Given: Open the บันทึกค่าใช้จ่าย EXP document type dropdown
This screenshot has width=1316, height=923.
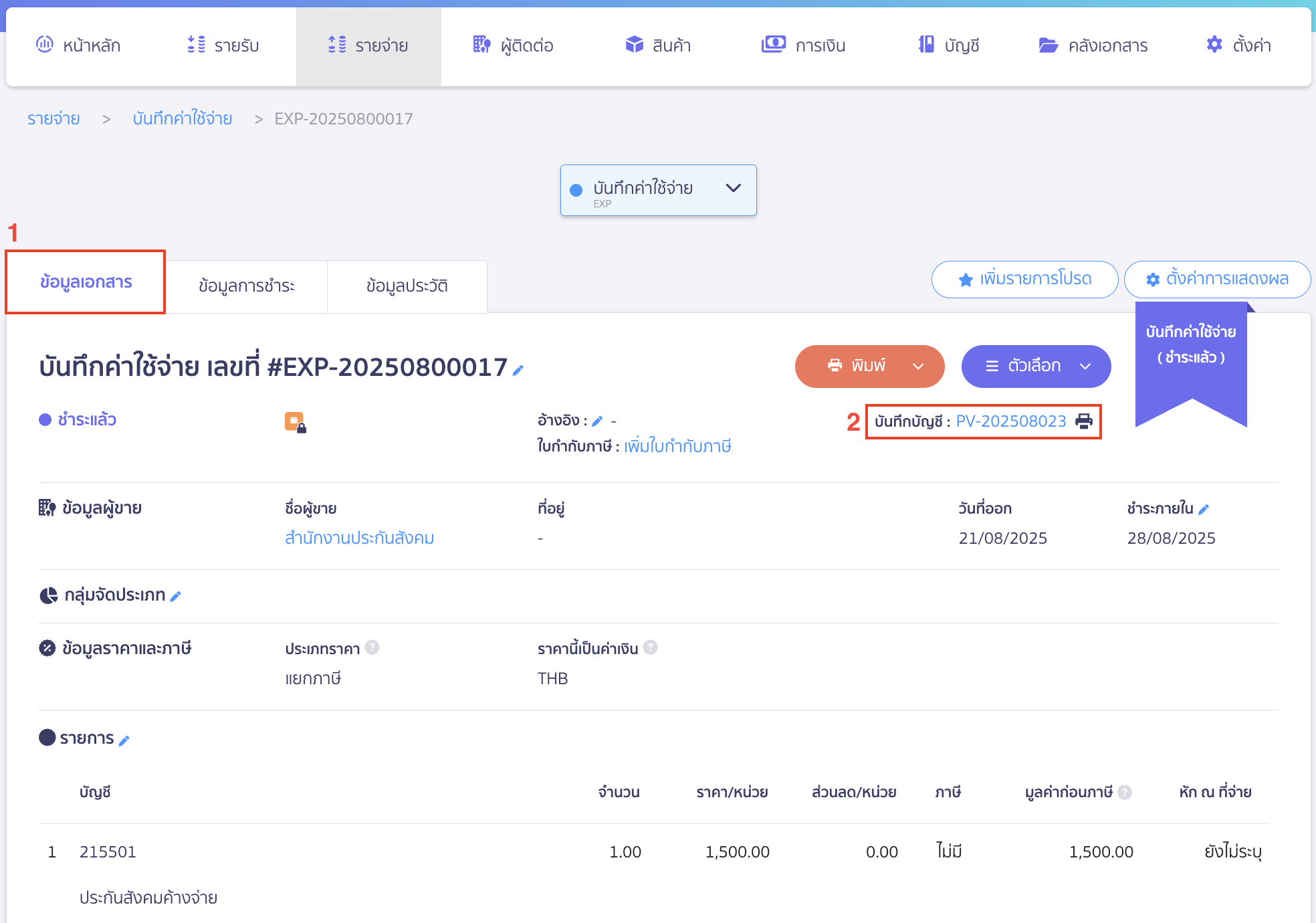Looking at the screenshot, I should coord(658,191).
